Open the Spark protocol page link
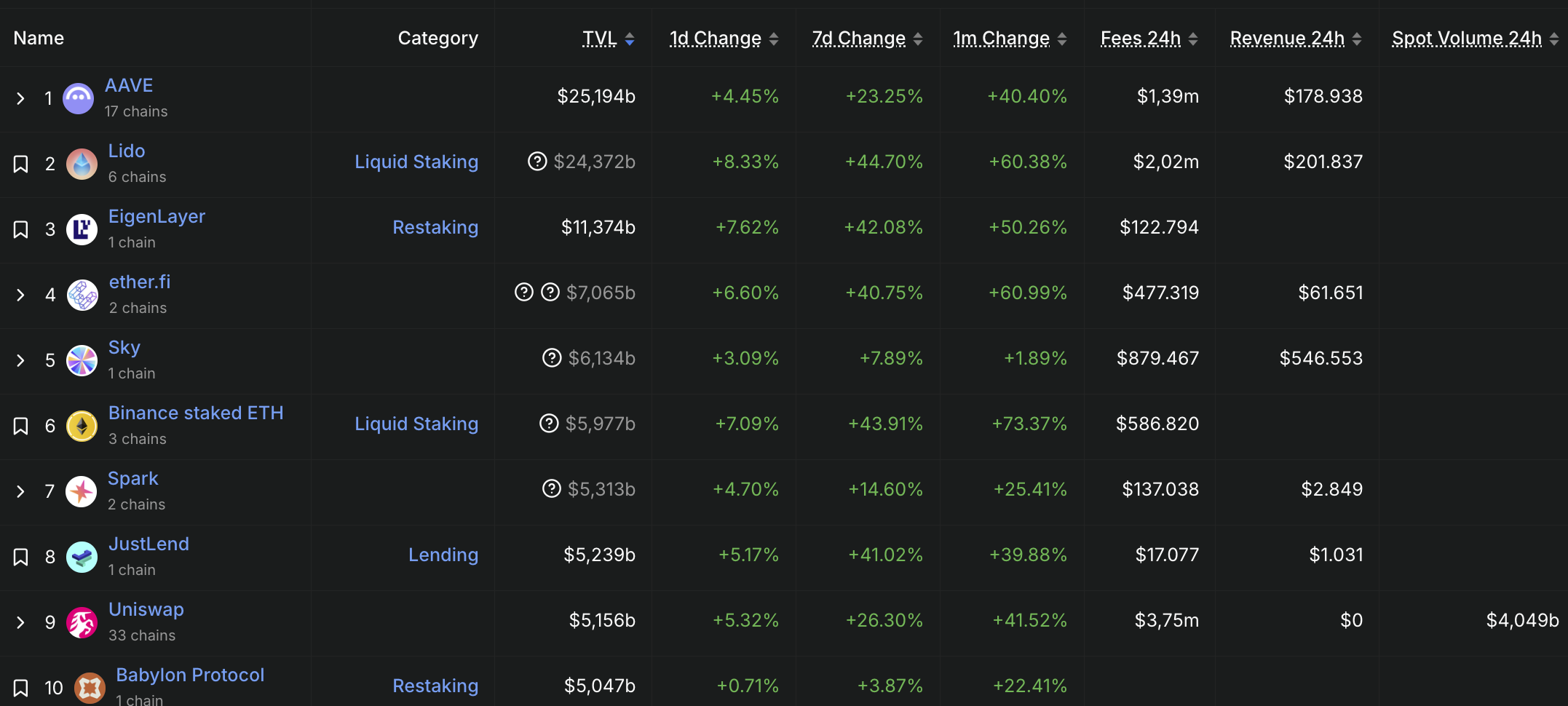Viewport: 1568px width, 706px height. point(133,479)
